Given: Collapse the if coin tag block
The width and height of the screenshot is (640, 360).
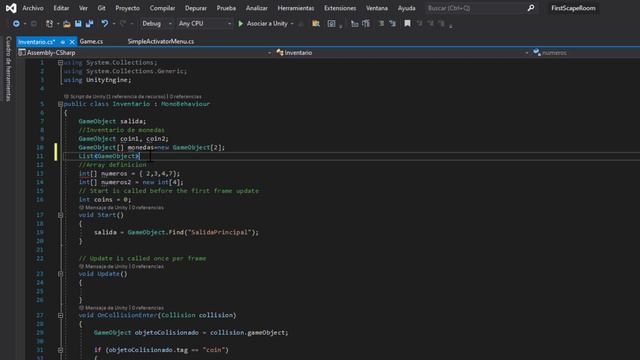Looking at the screenshot, I should (60, 350).
